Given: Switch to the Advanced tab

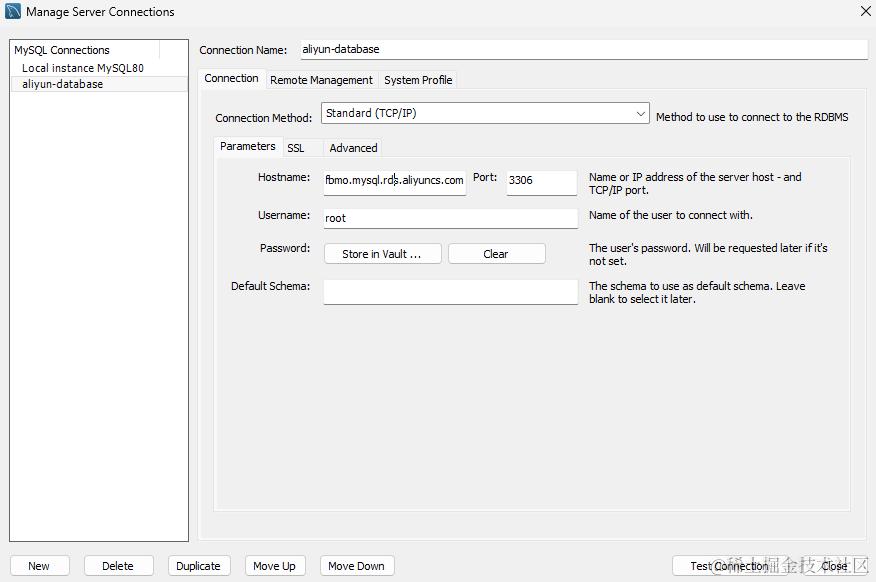Looking at the screenshot, I should click(x=353, y=148).
